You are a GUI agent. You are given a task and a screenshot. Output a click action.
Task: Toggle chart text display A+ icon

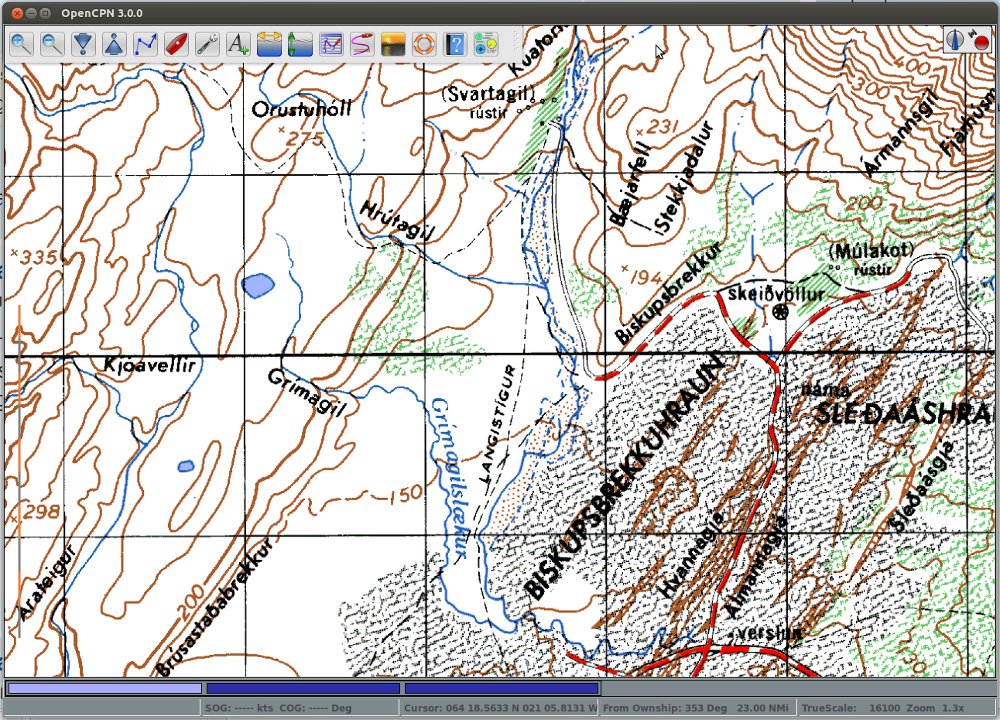coord(238,44)
